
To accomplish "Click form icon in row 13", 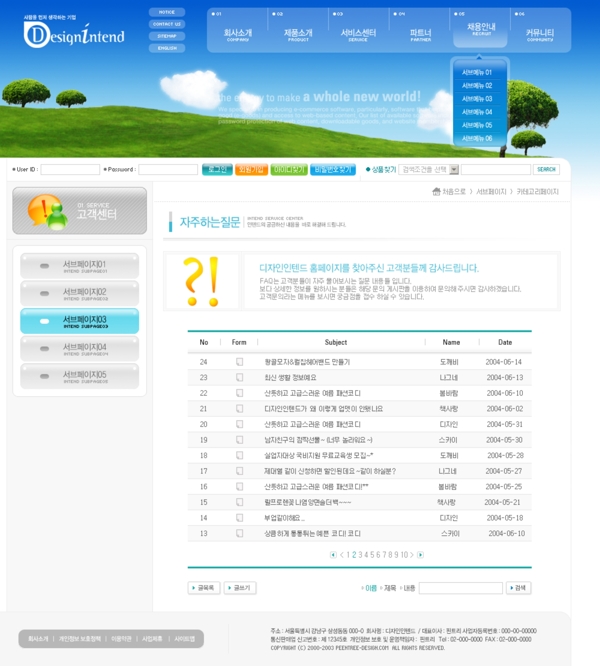I will pyautogui.click(x=239, y=533).
